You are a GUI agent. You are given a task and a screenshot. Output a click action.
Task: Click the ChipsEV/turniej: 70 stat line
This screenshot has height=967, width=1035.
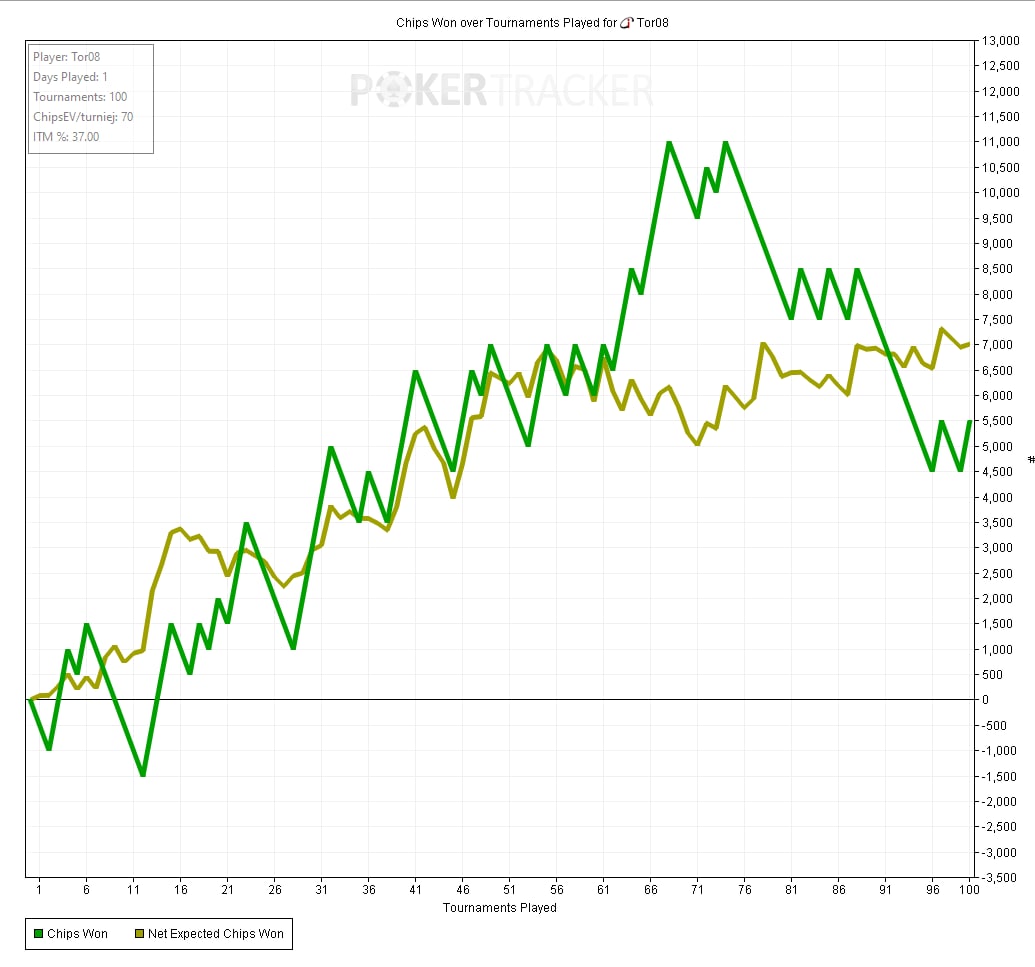click(x=83, y=117)
